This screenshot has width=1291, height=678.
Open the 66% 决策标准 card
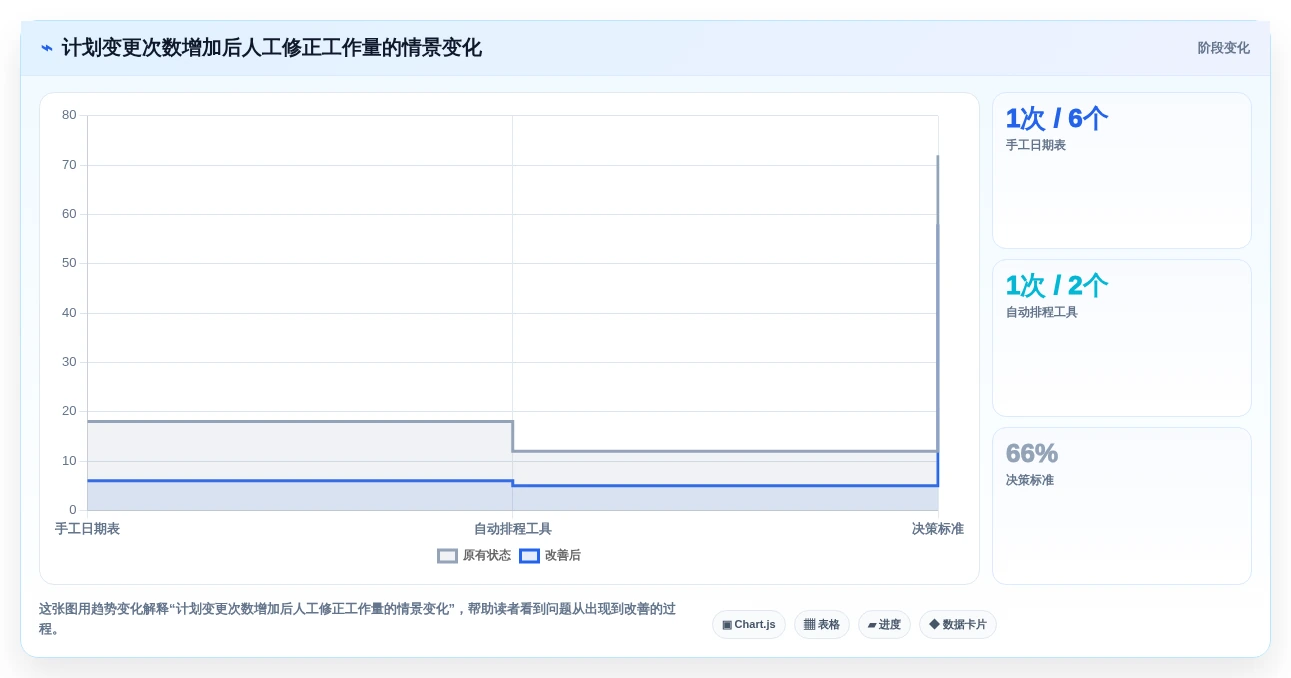(x=1121, y=506)
